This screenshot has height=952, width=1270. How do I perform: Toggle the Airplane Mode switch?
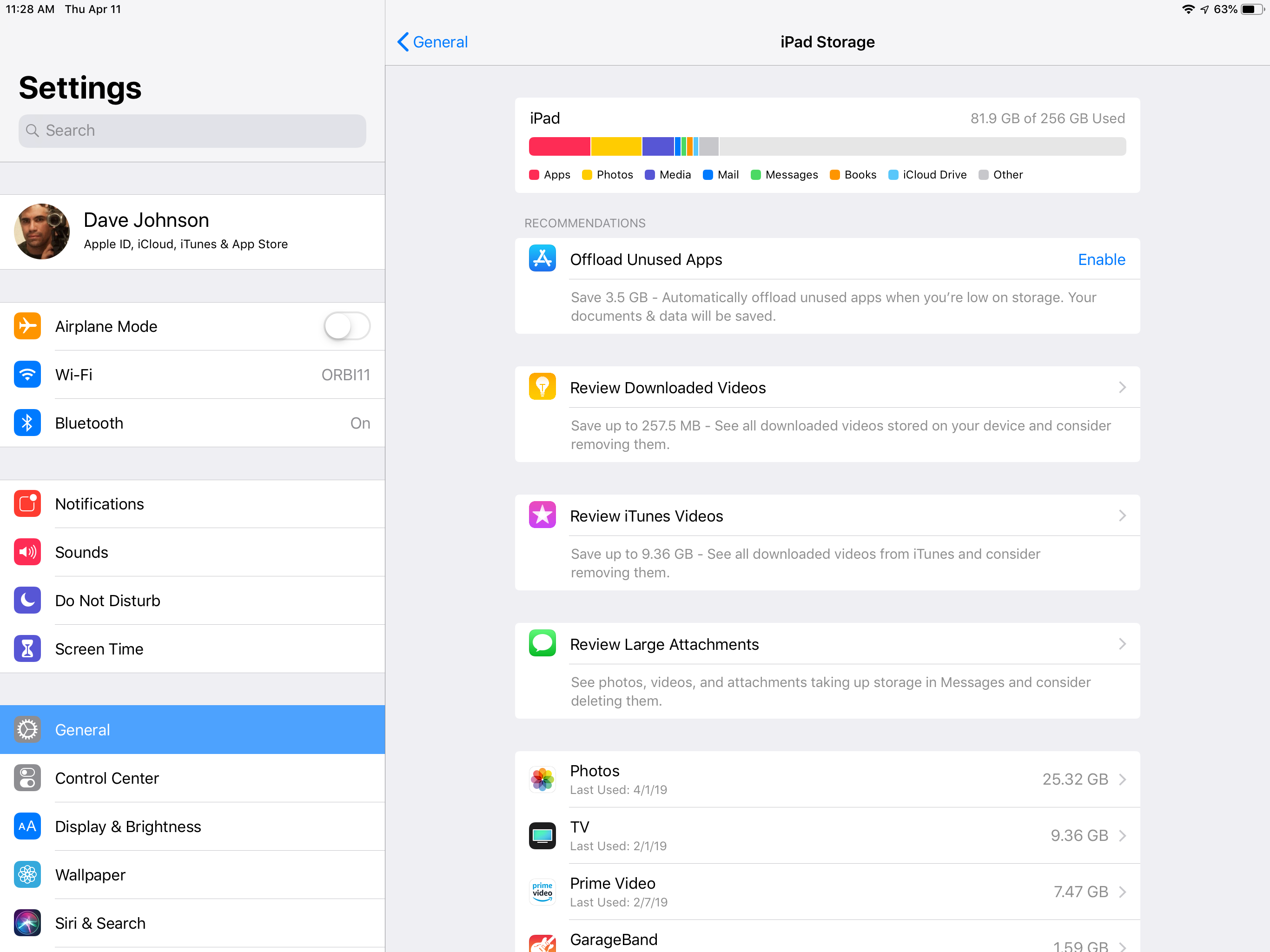[347, 326]
